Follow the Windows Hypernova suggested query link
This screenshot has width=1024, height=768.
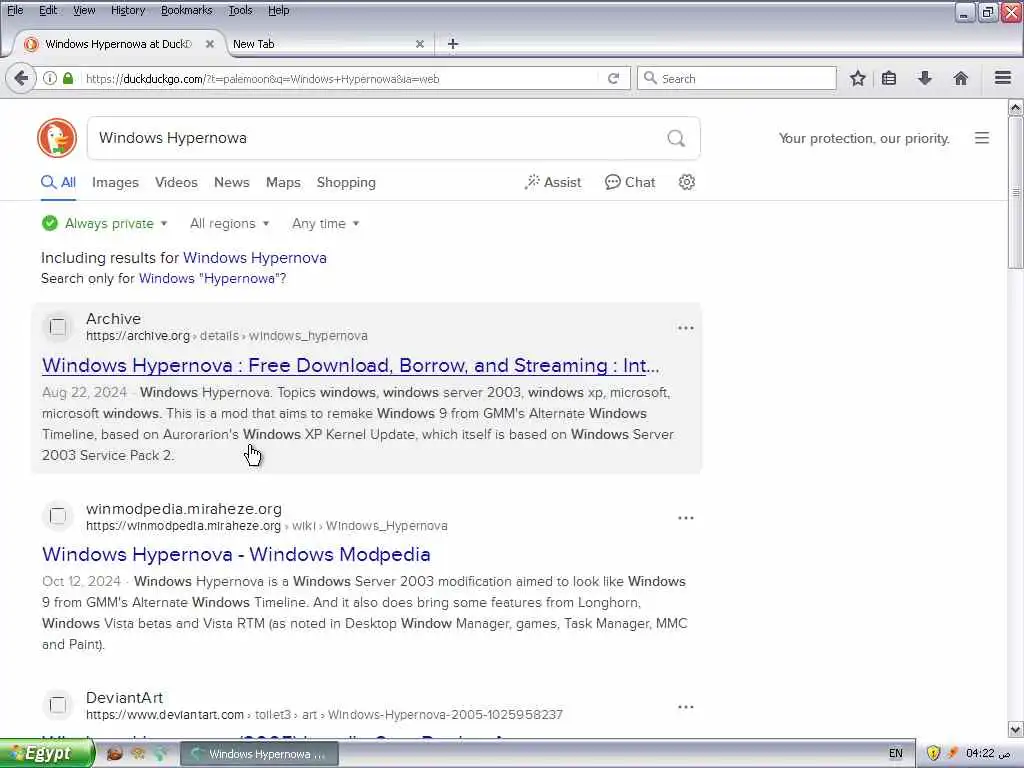255,257
